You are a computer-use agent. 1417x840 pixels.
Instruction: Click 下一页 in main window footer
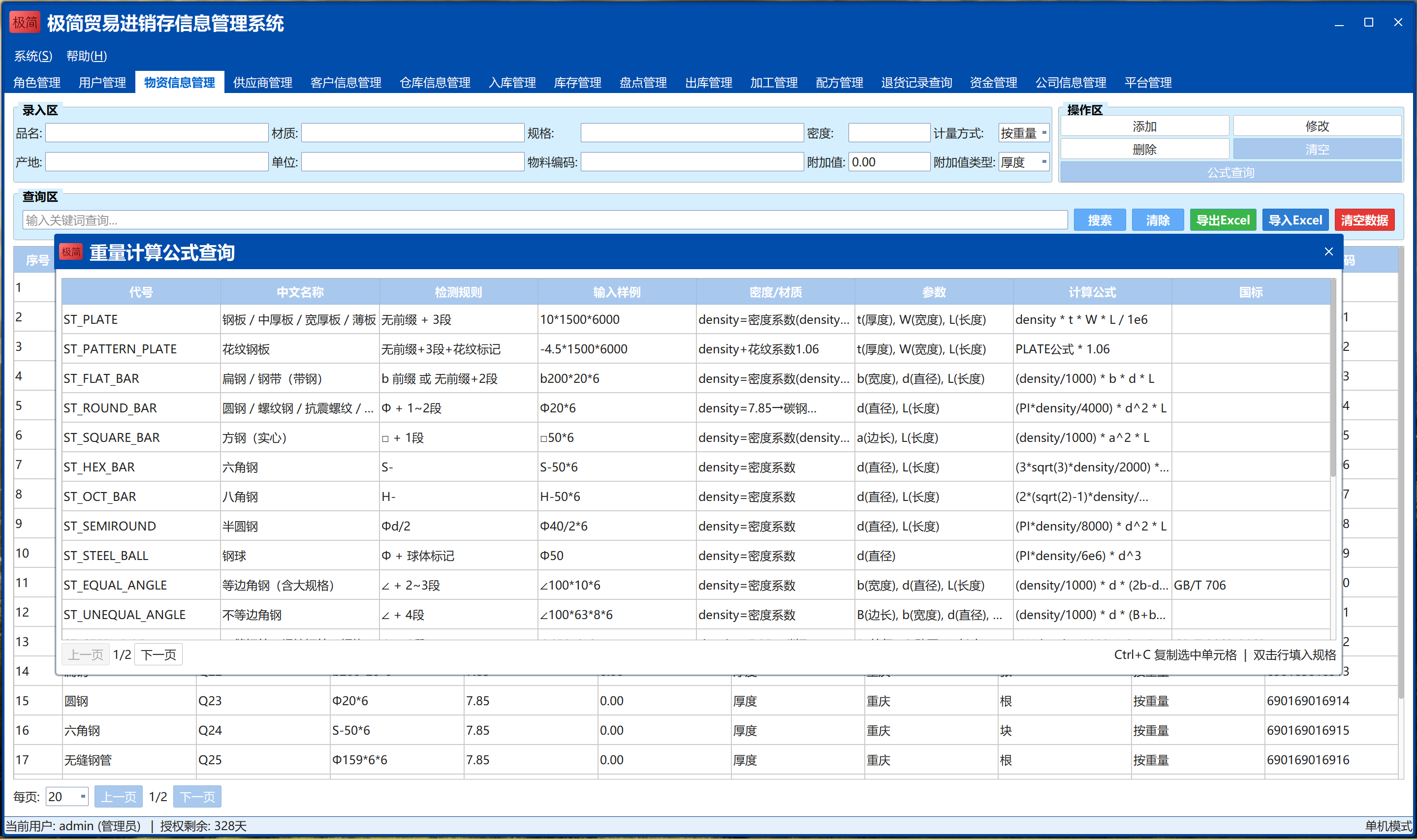pos(197,796)
